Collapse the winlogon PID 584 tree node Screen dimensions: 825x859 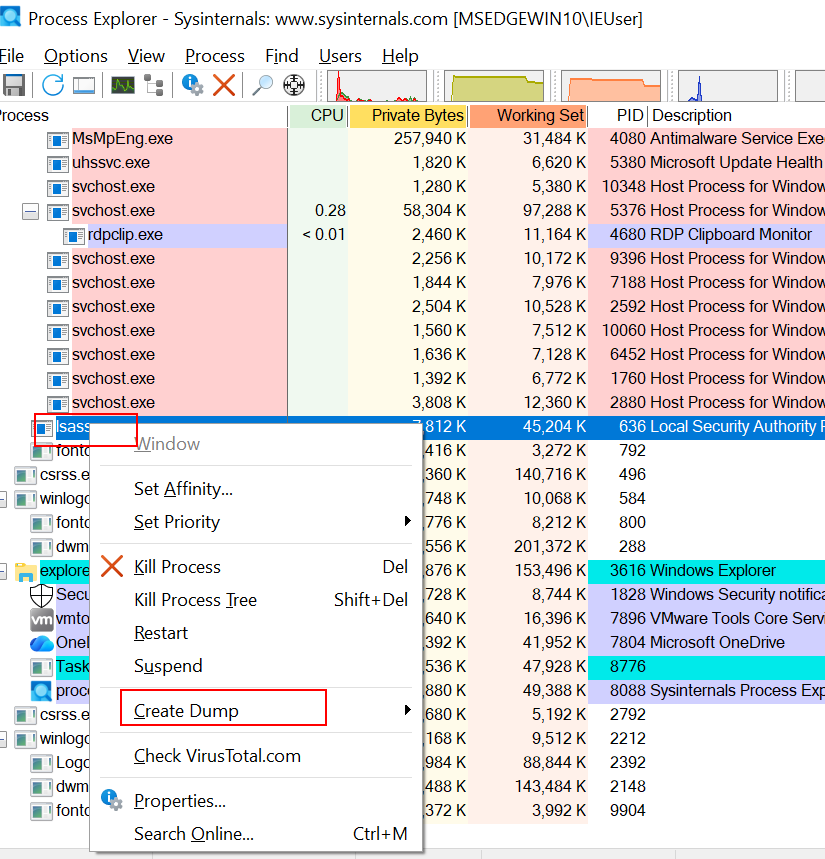(x=3, y=499)
